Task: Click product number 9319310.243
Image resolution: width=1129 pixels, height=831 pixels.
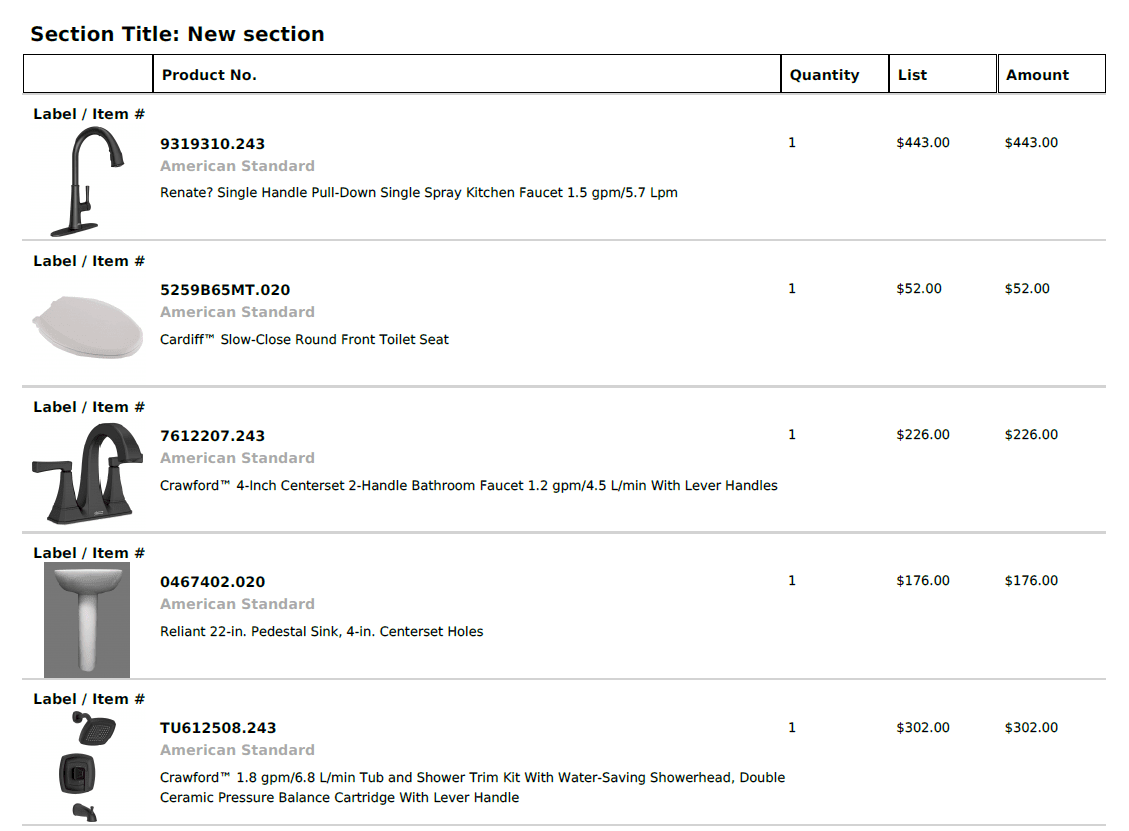Action: coord(212,144)
